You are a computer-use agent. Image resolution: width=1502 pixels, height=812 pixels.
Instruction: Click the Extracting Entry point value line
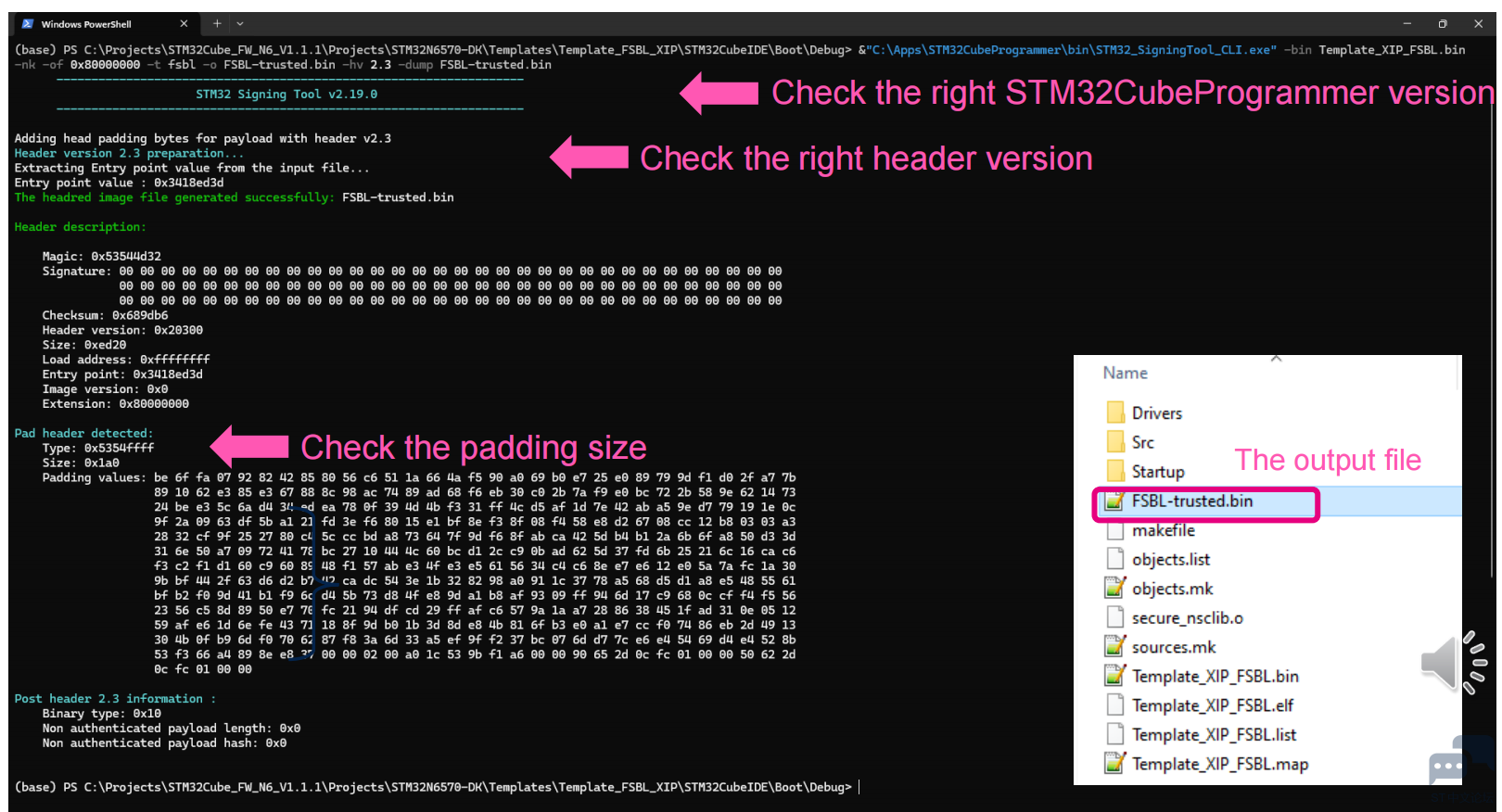pos(192,169)
